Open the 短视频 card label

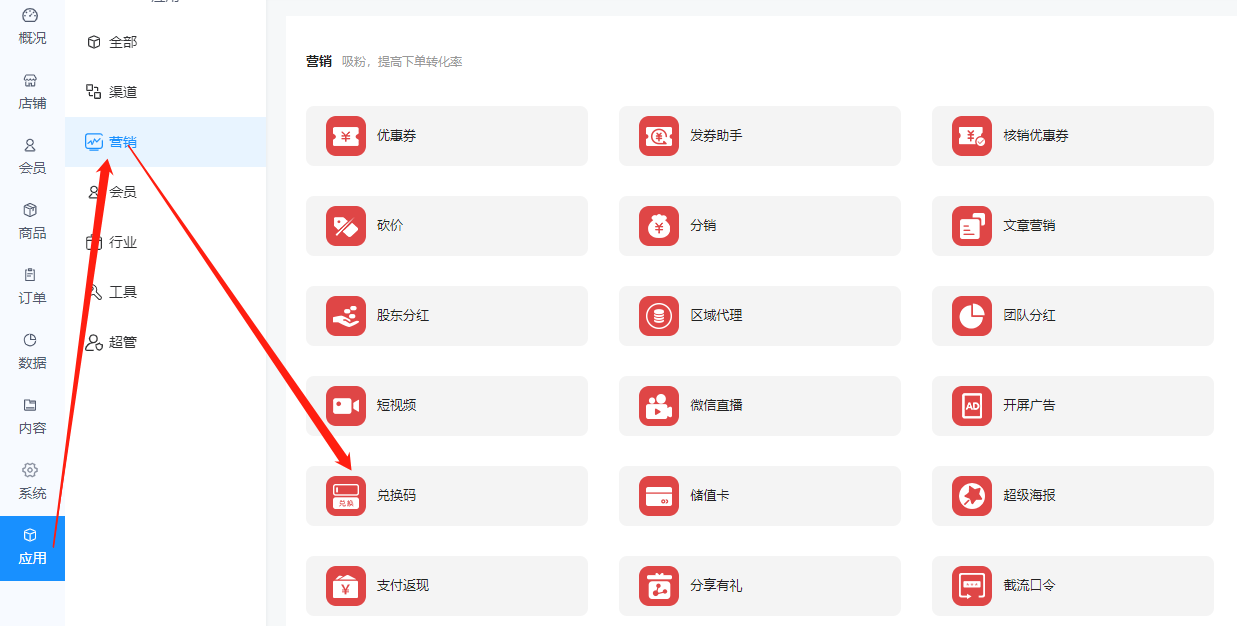click(x=396, y=406)
